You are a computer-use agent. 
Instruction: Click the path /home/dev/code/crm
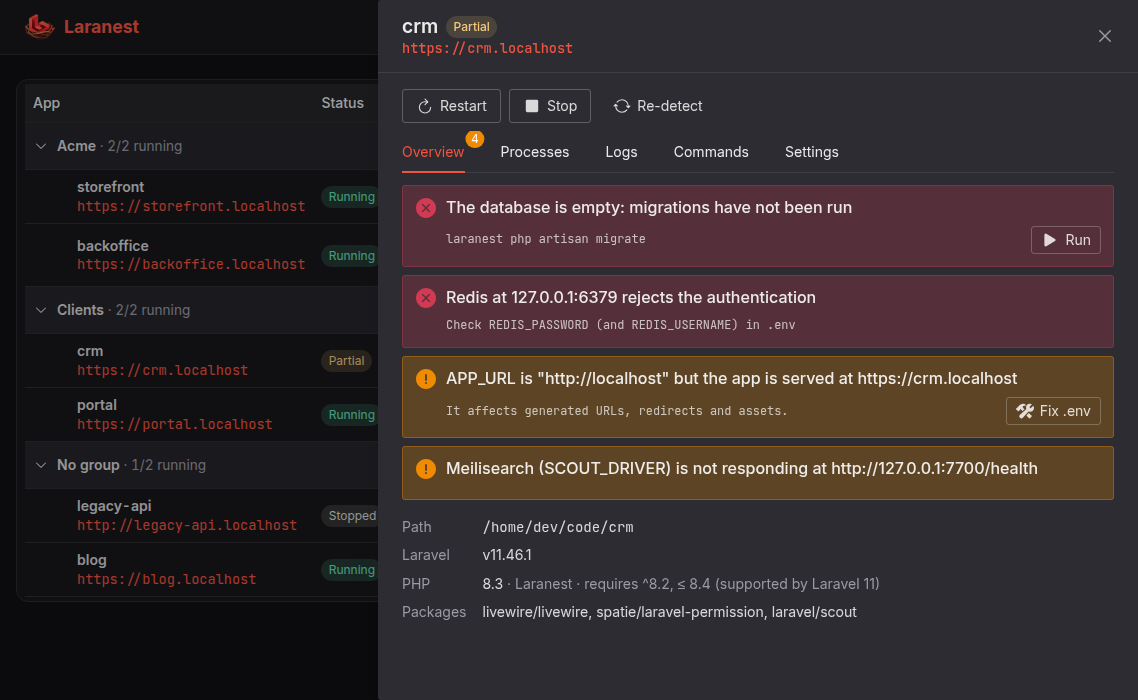(558, 528)
